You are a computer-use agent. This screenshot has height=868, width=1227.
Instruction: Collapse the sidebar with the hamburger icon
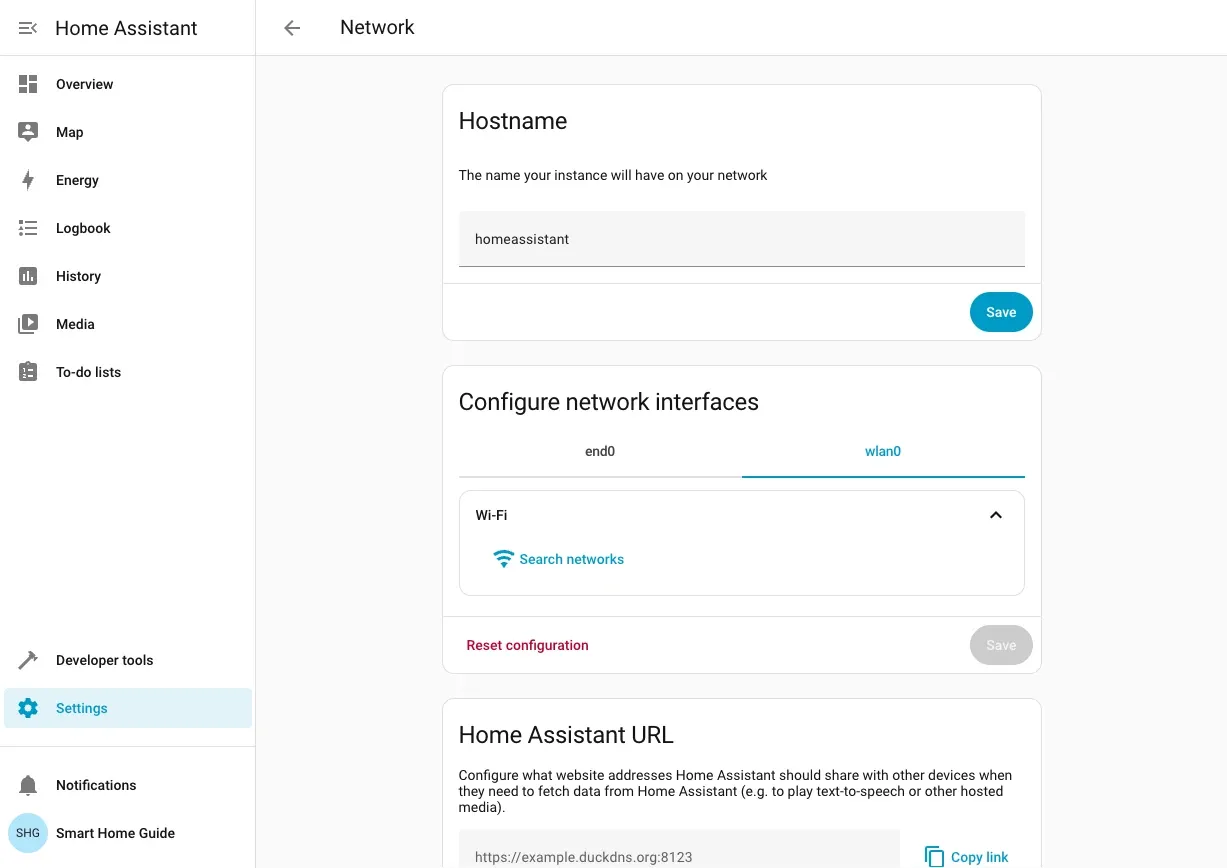click(x=28, y=28)
